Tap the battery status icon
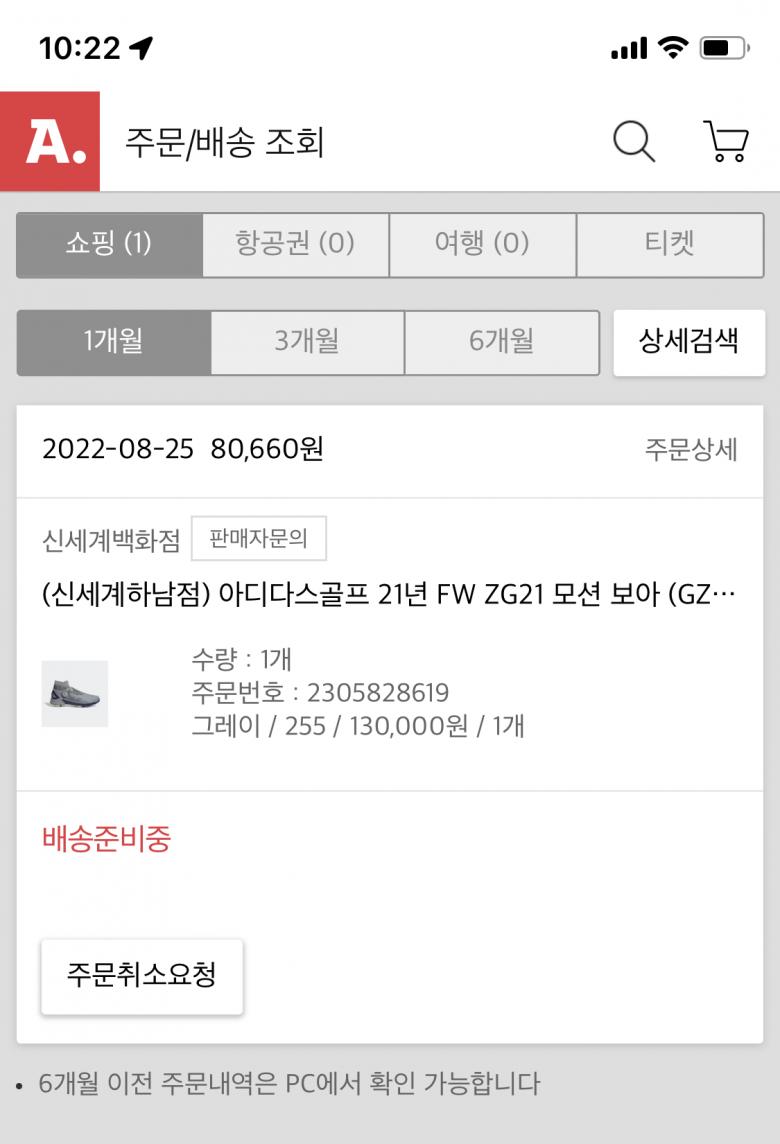 coord(725,47)
